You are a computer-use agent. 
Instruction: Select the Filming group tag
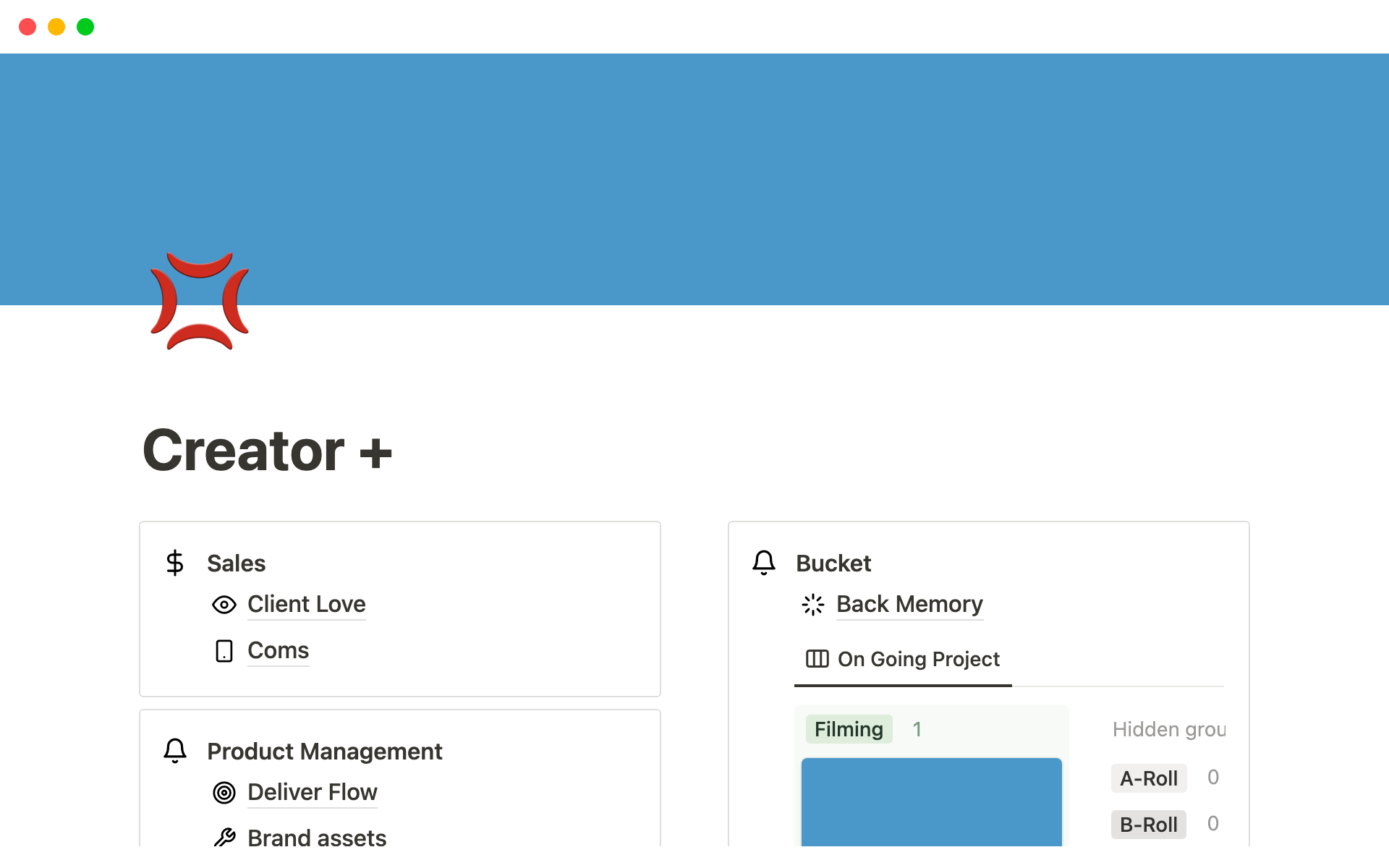tap(849, 729)
